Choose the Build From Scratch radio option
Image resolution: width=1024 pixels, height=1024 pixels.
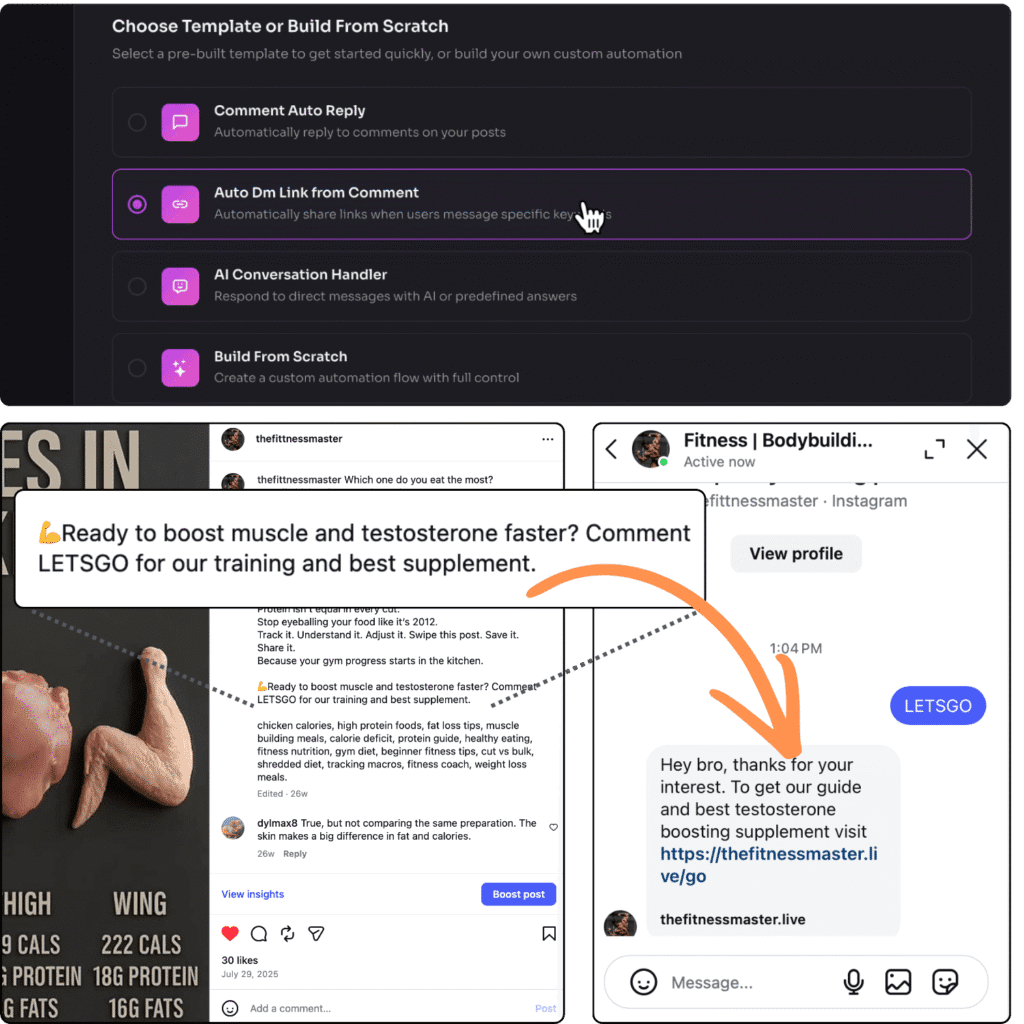[137, 368]
